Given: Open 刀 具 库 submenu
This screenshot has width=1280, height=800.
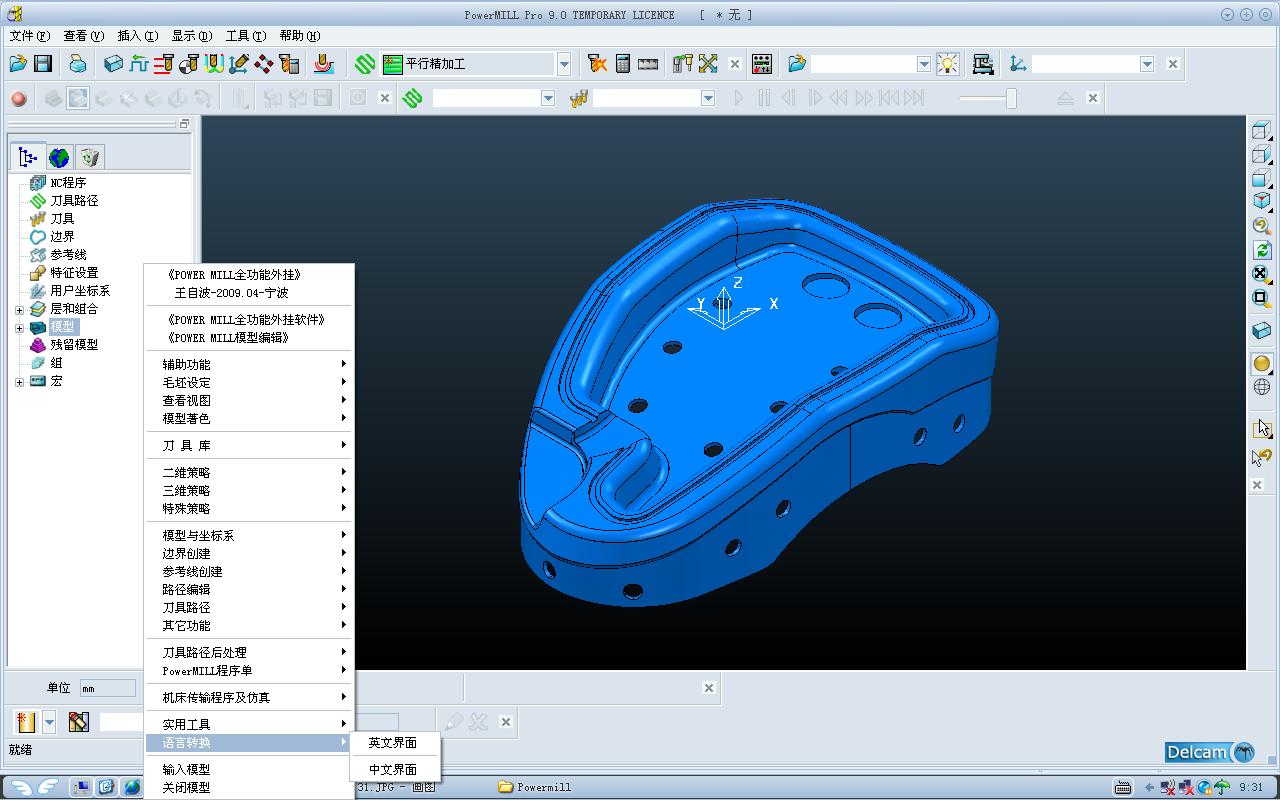Looking at the screenshot, I should click(x=250, y=446).
